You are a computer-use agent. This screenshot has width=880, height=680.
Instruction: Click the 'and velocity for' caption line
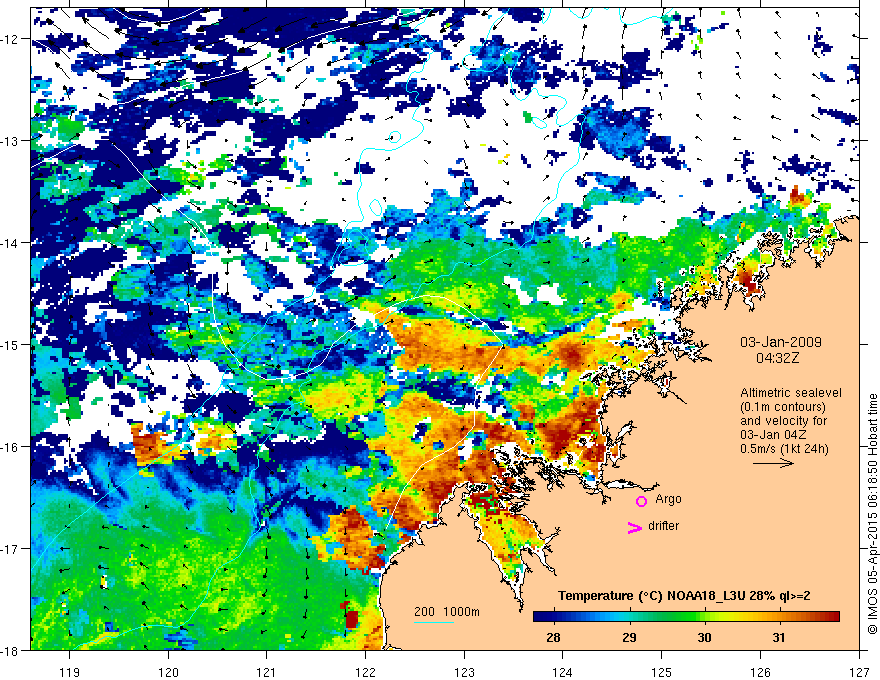click(x=783, y=420)
